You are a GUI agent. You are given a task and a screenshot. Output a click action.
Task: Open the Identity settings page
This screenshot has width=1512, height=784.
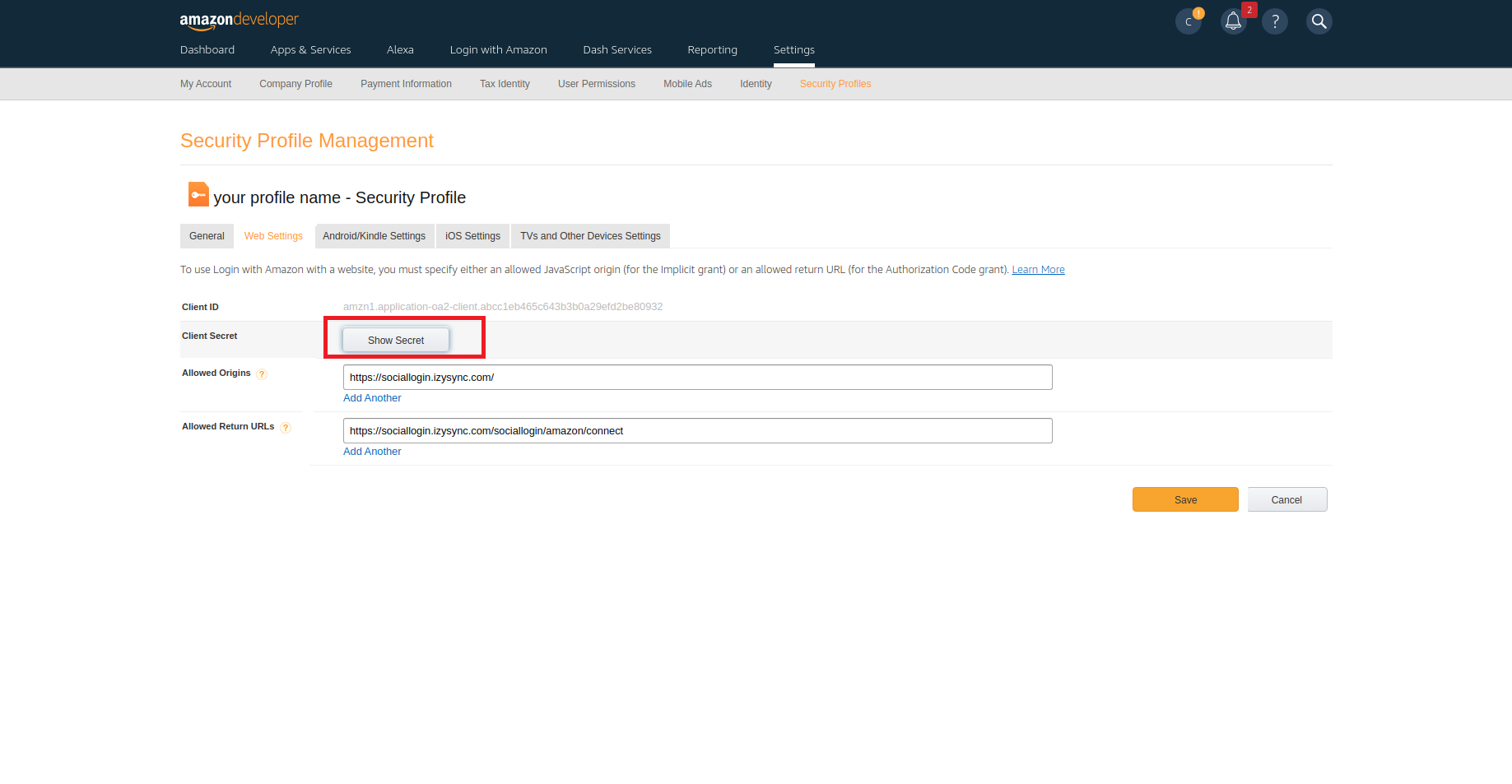[756, 84]
